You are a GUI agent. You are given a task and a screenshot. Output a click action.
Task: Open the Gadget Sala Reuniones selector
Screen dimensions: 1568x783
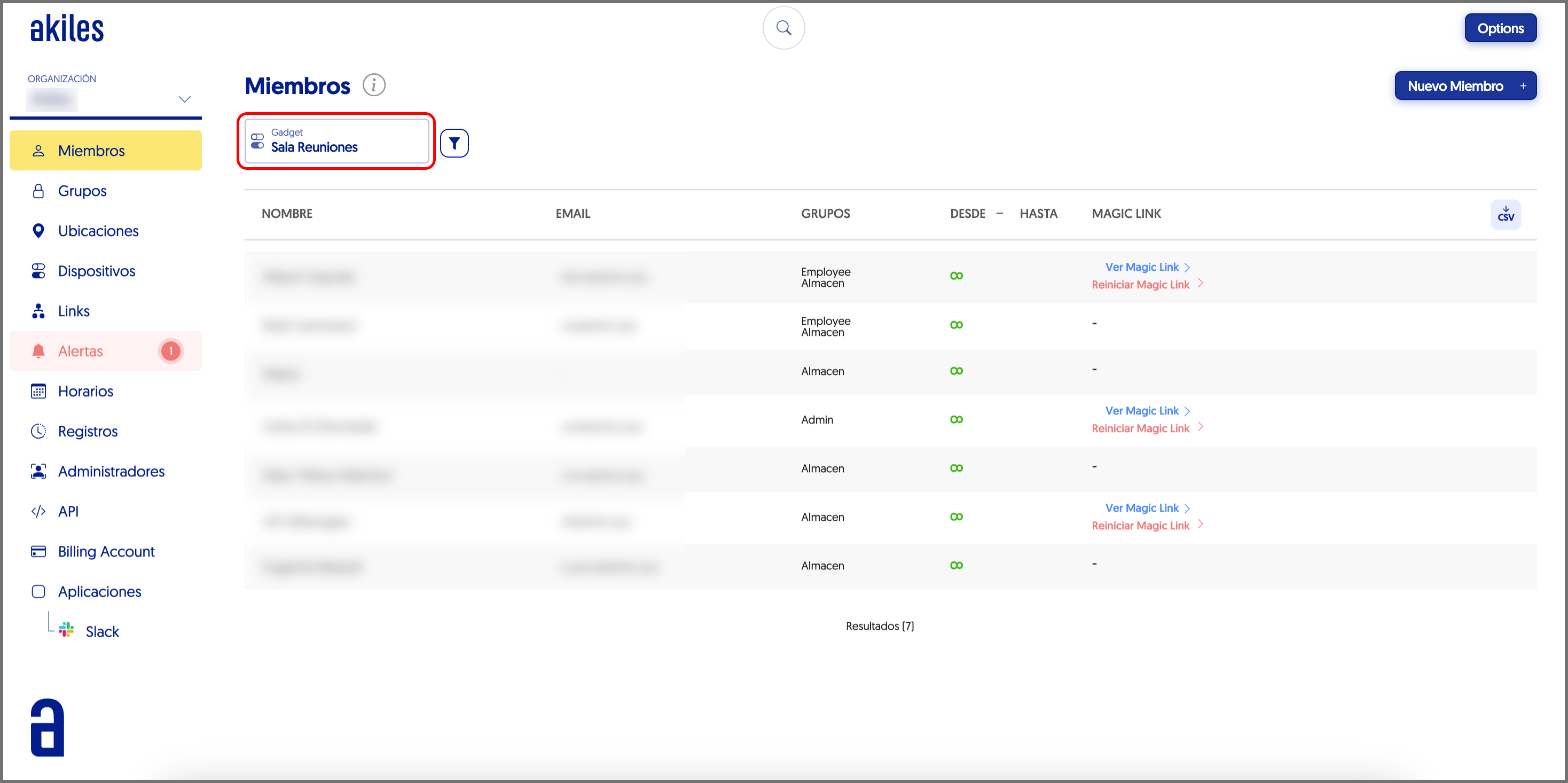pos(336,141)
